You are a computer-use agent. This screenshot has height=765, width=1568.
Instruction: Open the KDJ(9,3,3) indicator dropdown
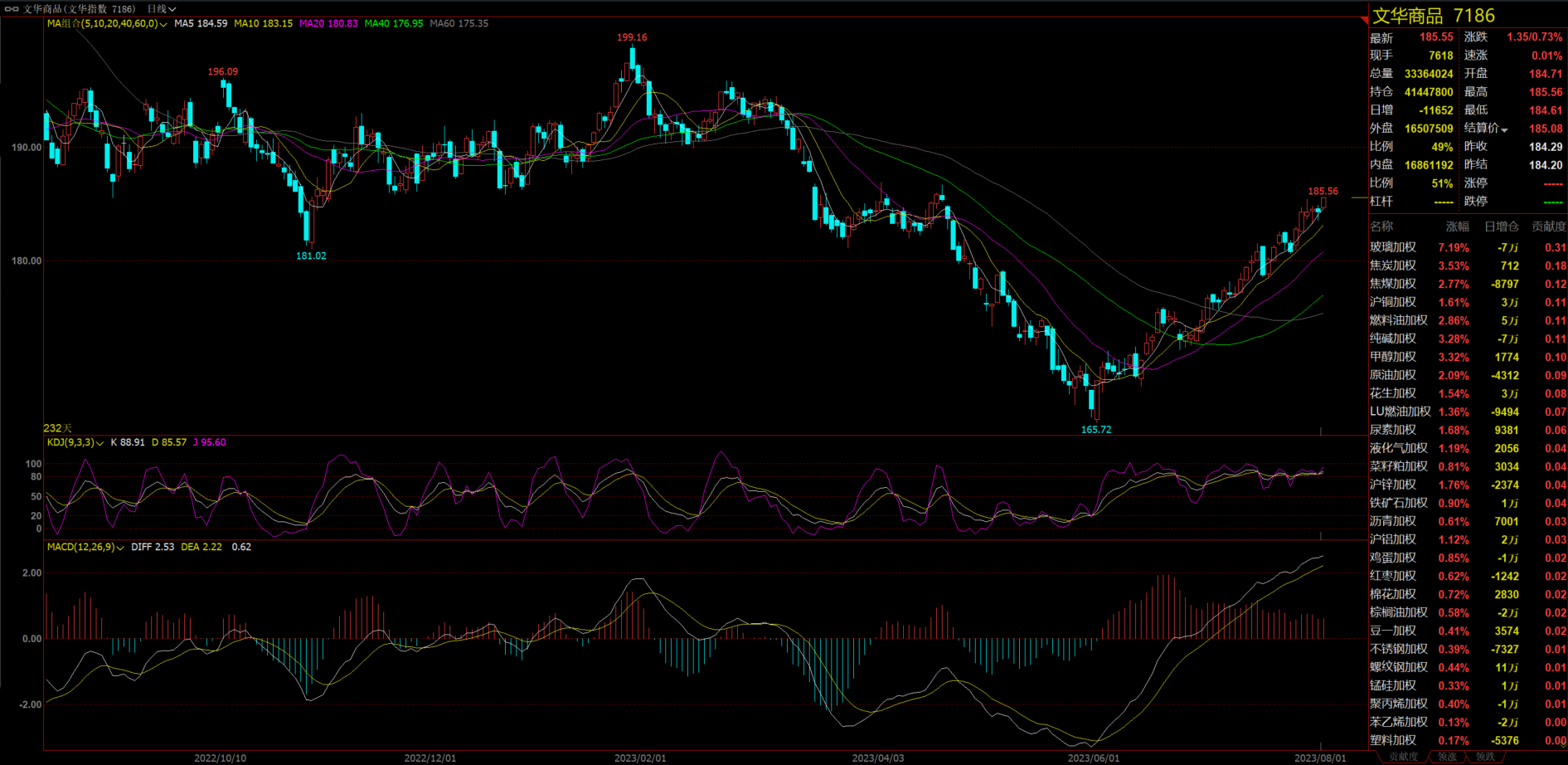pos(75,443)
